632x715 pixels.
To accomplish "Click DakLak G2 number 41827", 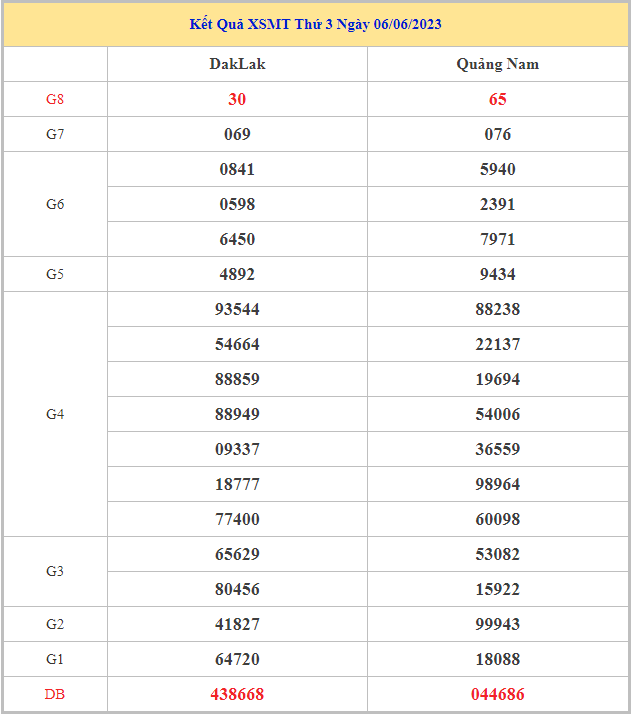I will point(237,624).
